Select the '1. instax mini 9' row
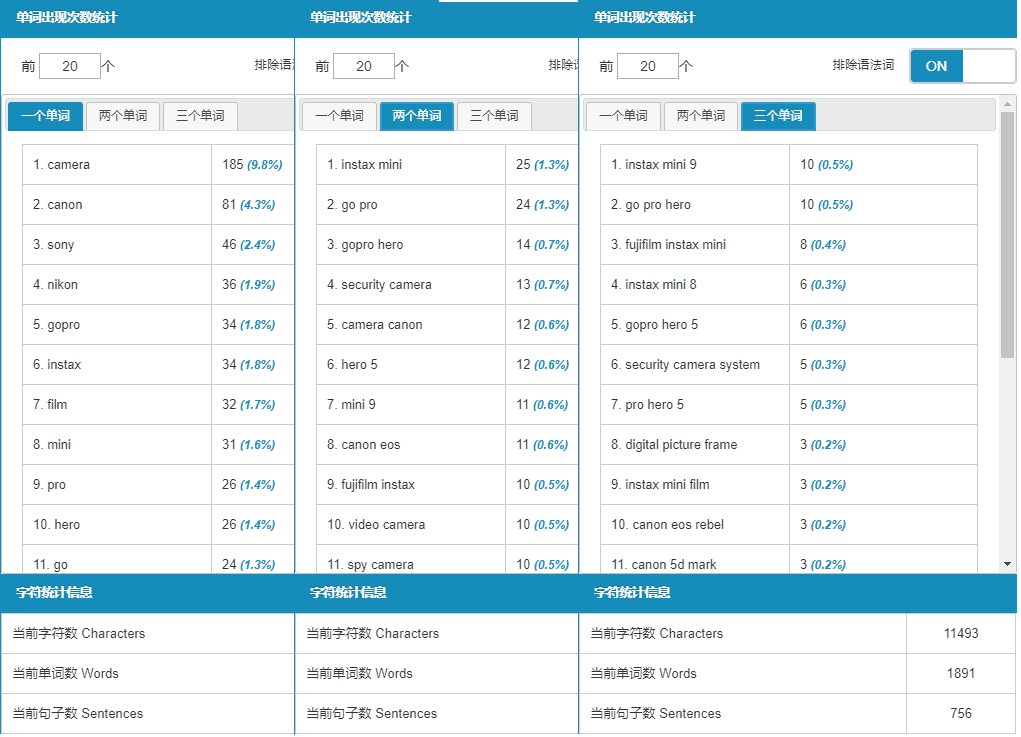1021x737 pixels. click(789, 164)
